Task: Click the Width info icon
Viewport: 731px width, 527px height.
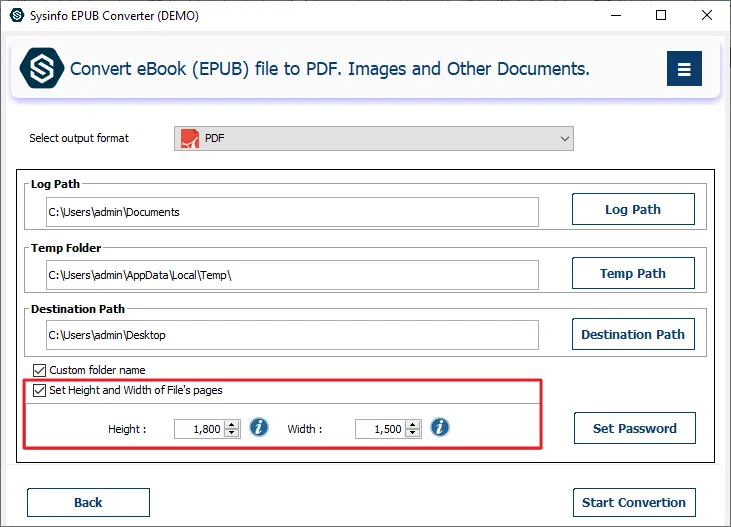Action: point(440,427)
